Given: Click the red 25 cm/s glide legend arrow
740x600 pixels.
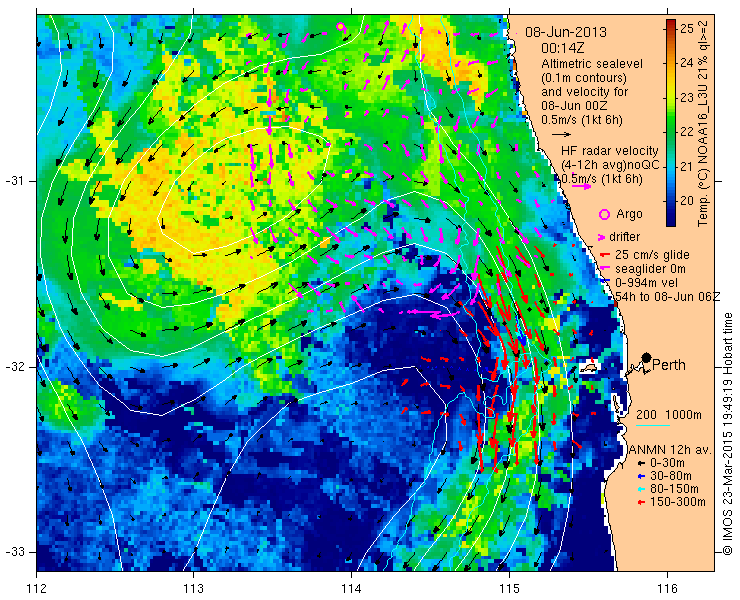Looking at the screenshot, I should pos(604,255).
